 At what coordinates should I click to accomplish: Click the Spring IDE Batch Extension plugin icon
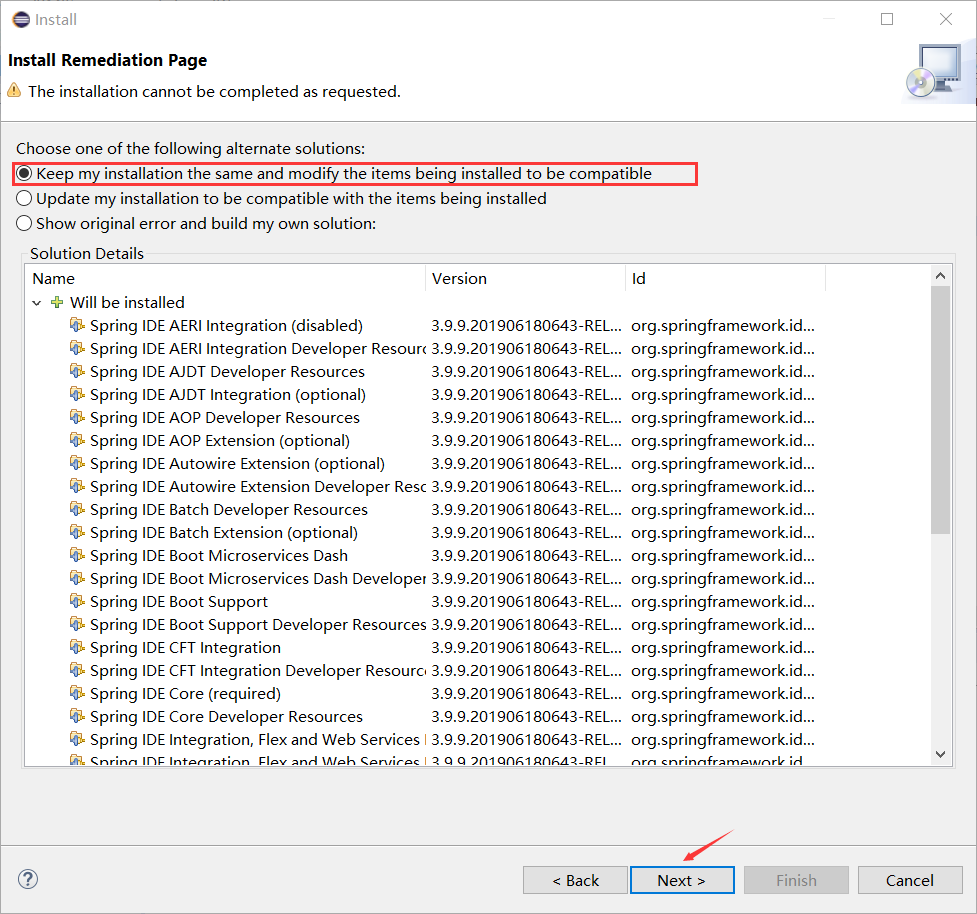pyautogui.click(x=78, y=532)
